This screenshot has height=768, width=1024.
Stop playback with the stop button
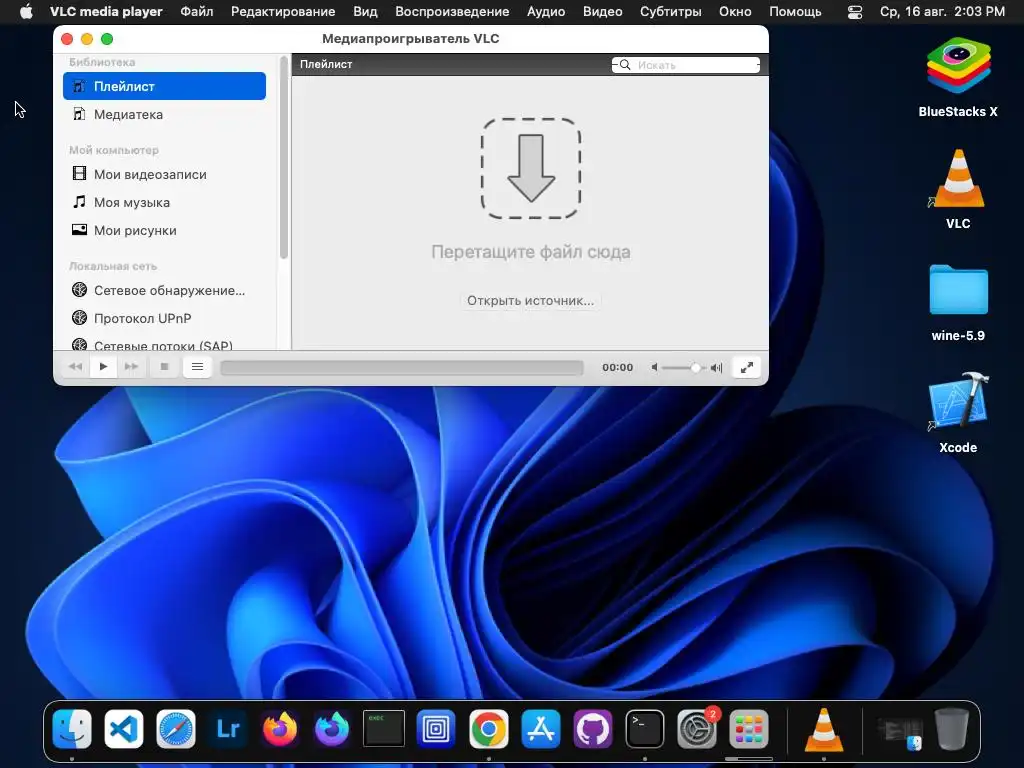point(165,367)
